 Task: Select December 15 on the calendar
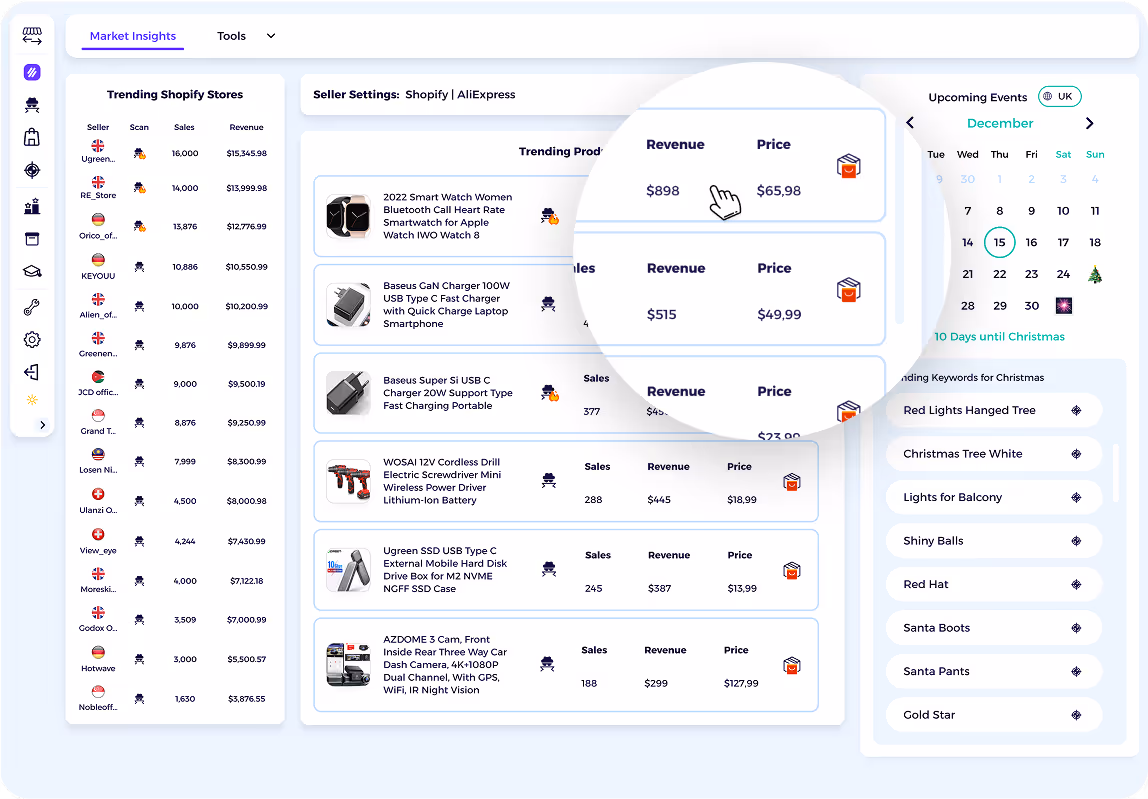click(999, 242)
